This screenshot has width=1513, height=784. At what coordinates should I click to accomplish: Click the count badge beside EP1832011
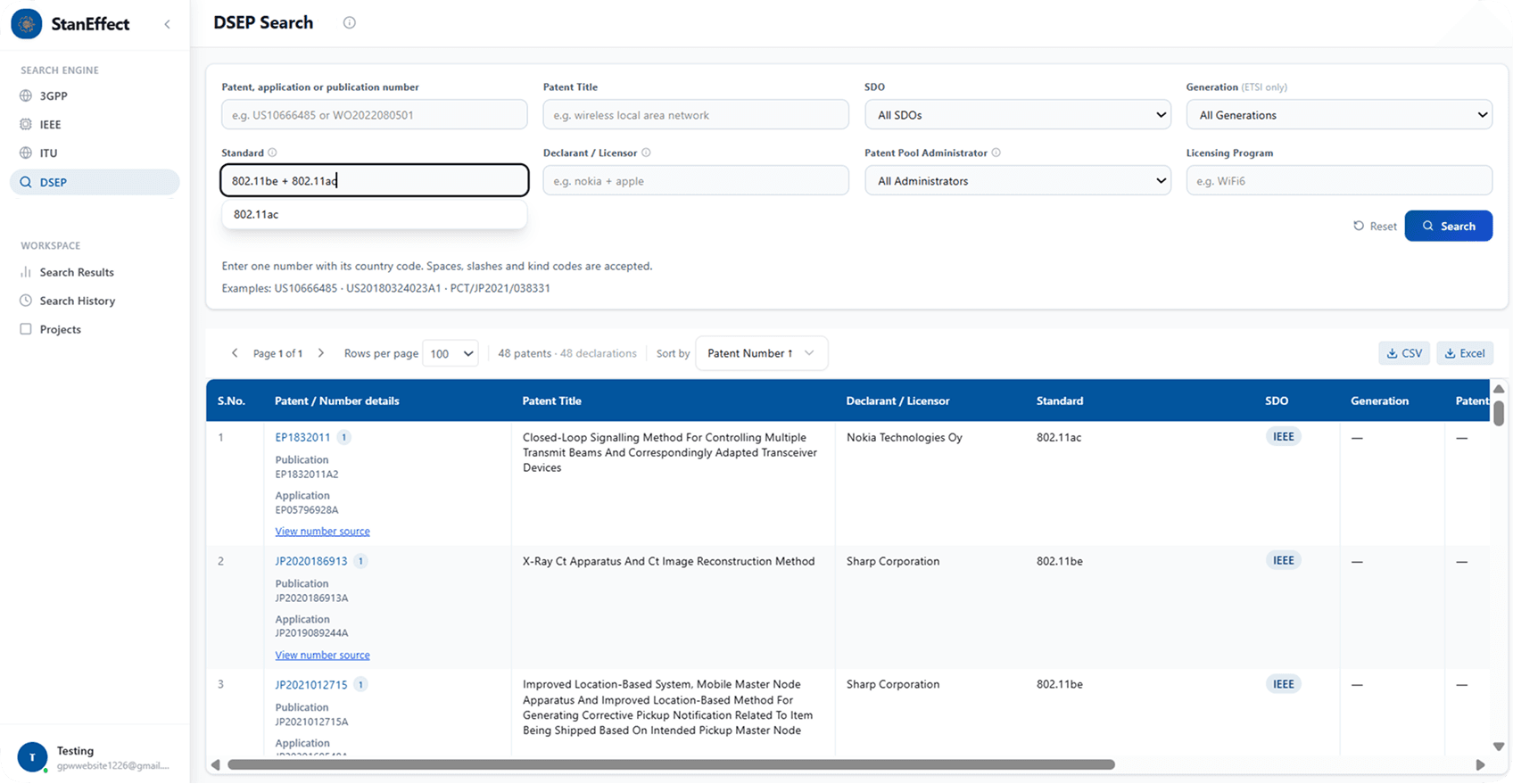click(x=344, y=437)
